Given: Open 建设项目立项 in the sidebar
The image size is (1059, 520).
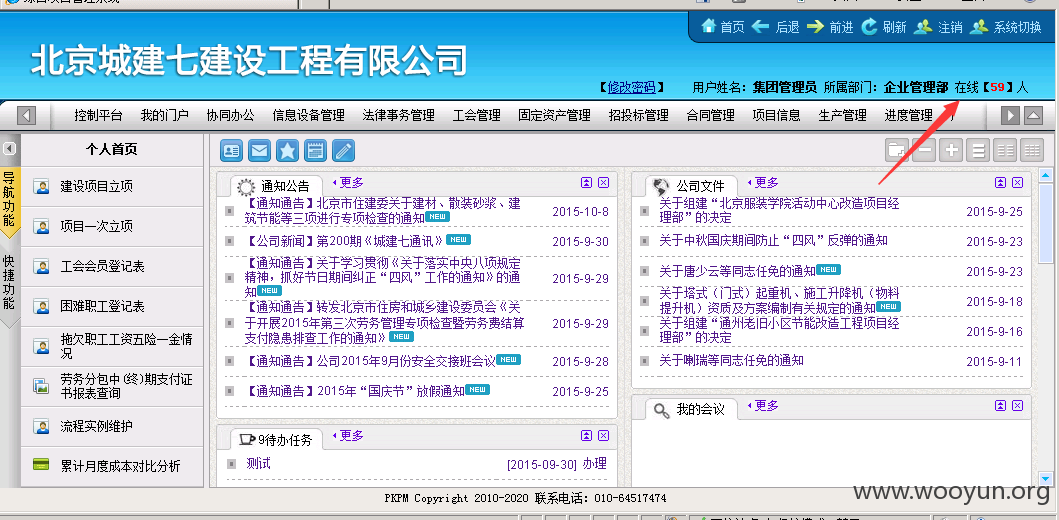Looking at the screenshot, I should (112, 187).
